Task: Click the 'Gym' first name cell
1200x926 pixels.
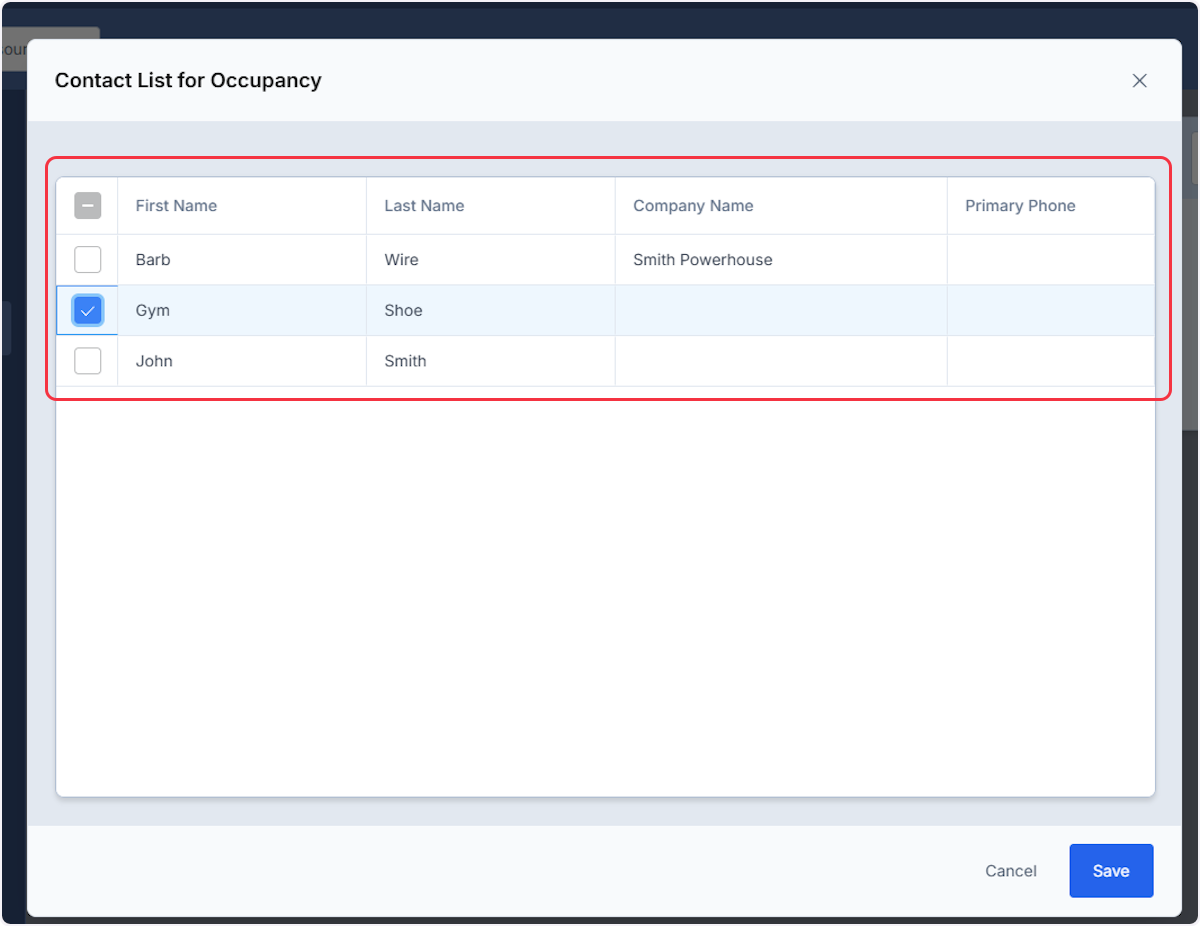Action: (242, 311)
